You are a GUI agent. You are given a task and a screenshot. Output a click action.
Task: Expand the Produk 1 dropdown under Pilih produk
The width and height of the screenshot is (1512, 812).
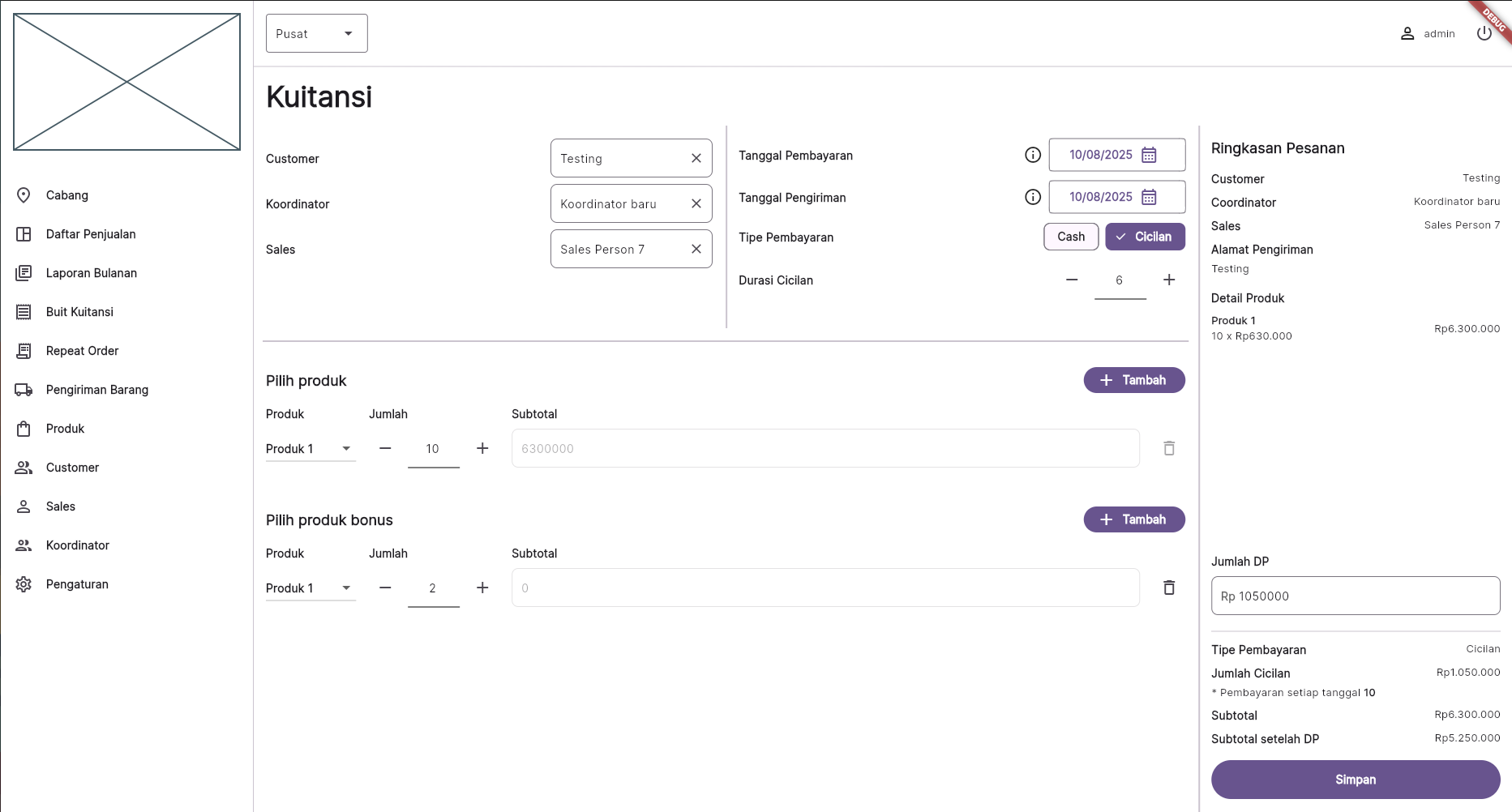tap(310, 448)
